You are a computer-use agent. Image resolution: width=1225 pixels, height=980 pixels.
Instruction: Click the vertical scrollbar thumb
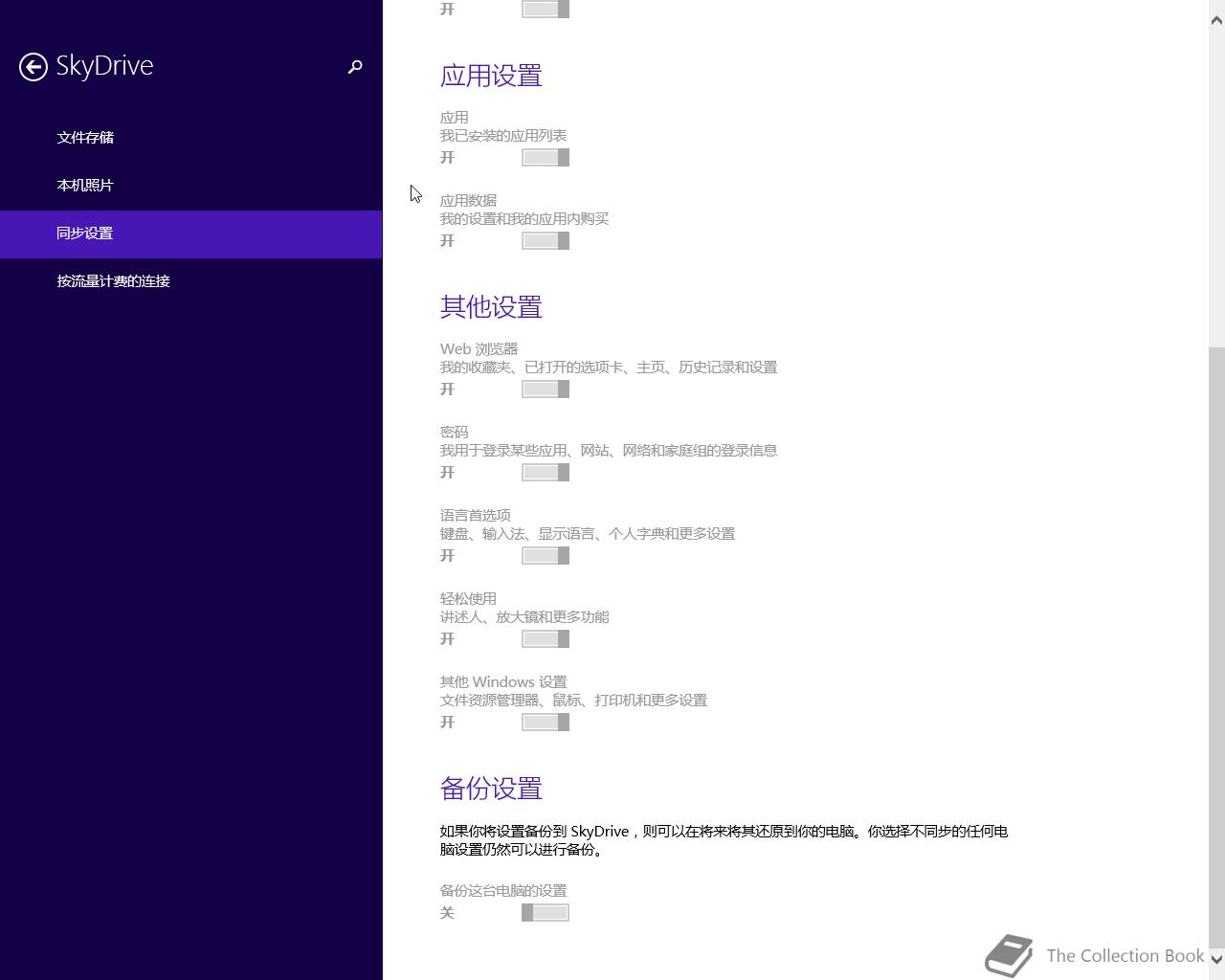1217,647
